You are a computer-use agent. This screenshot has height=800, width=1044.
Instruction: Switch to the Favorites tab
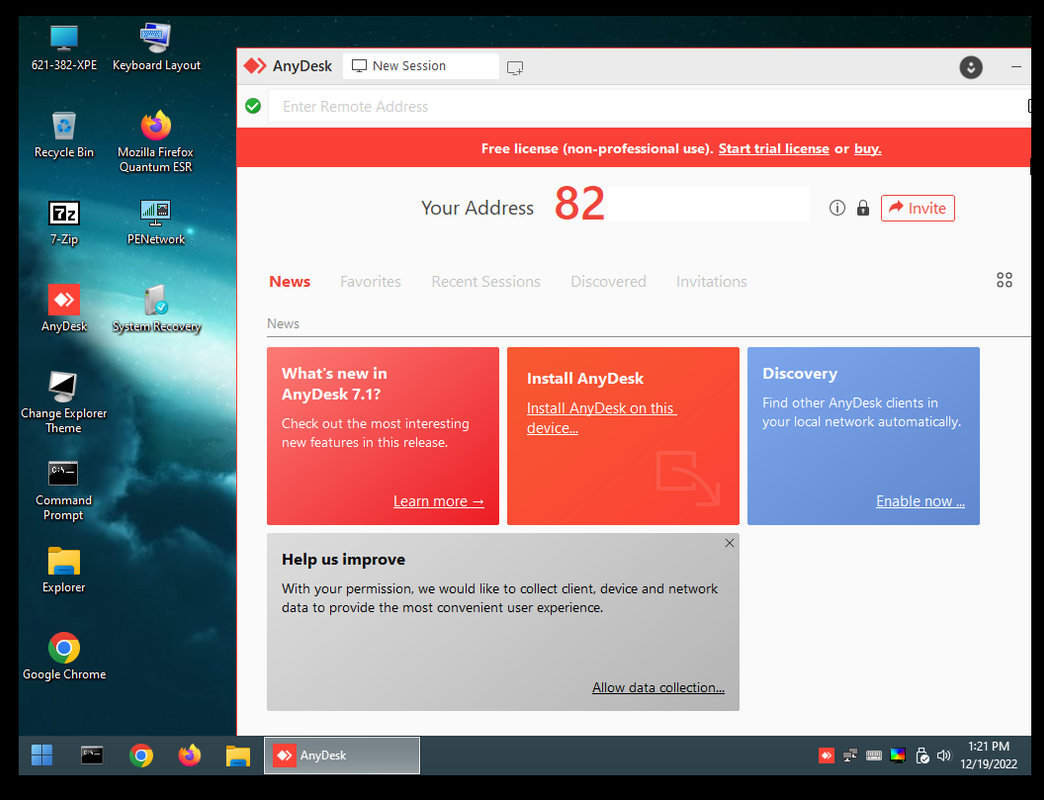(x=370, y=282)
